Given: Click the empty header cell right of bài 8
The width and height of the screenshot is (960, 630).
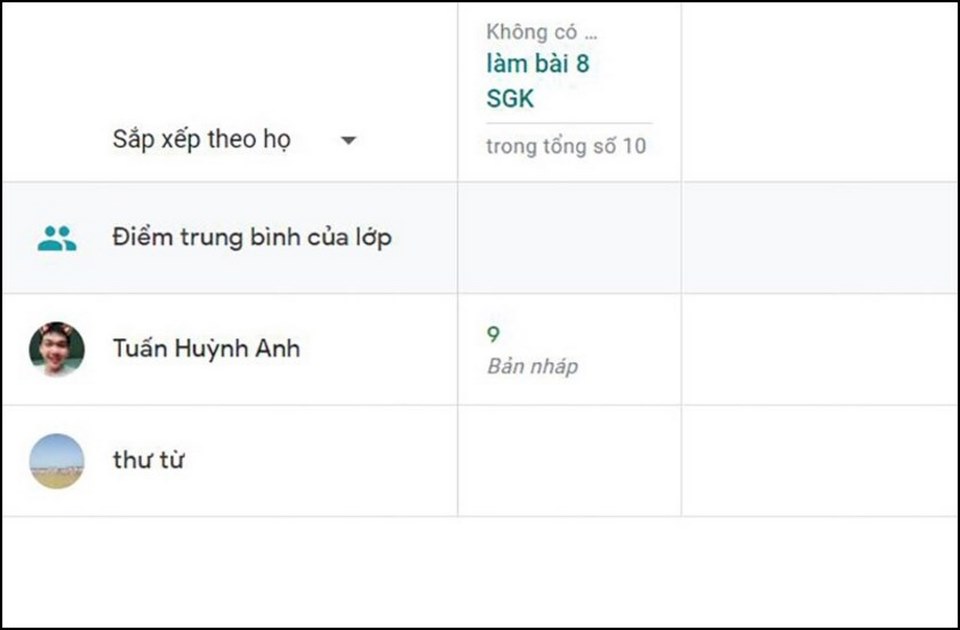Looking at the screenshot, I should tap(819, 92).
